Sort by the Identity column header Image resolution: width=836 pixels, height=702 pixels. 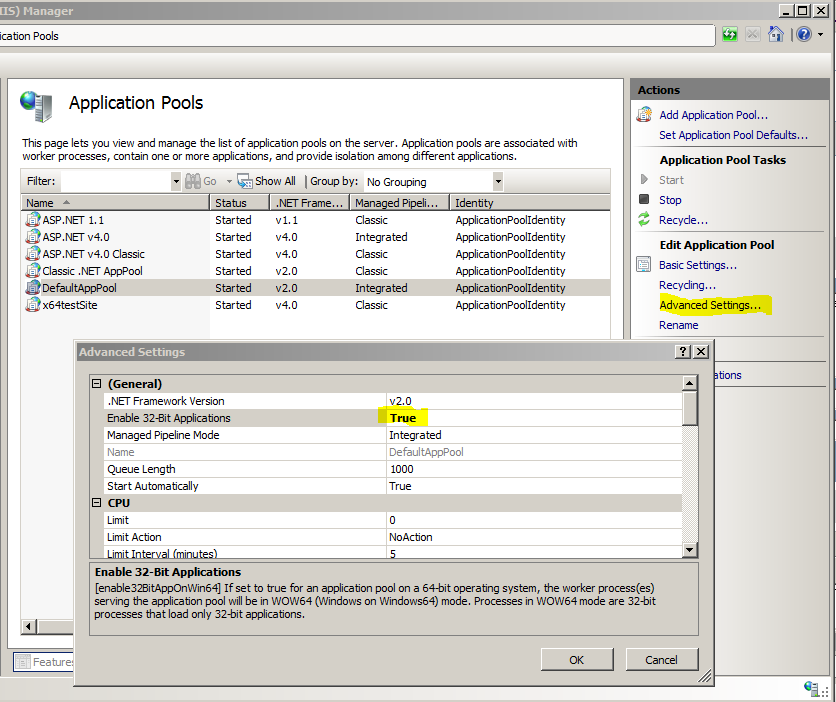(530, 203)
